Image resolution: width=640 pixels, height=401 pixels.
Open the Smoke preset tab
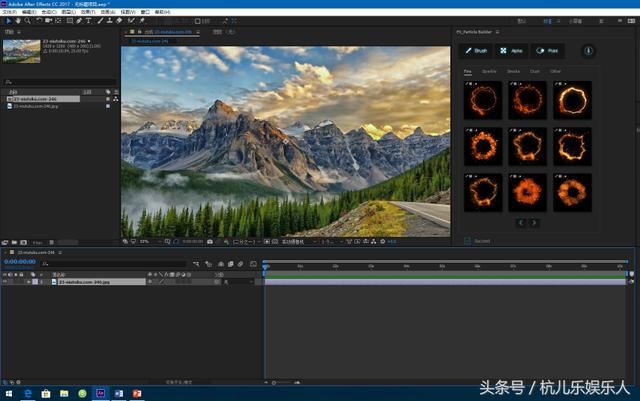[x=513, y=71]
